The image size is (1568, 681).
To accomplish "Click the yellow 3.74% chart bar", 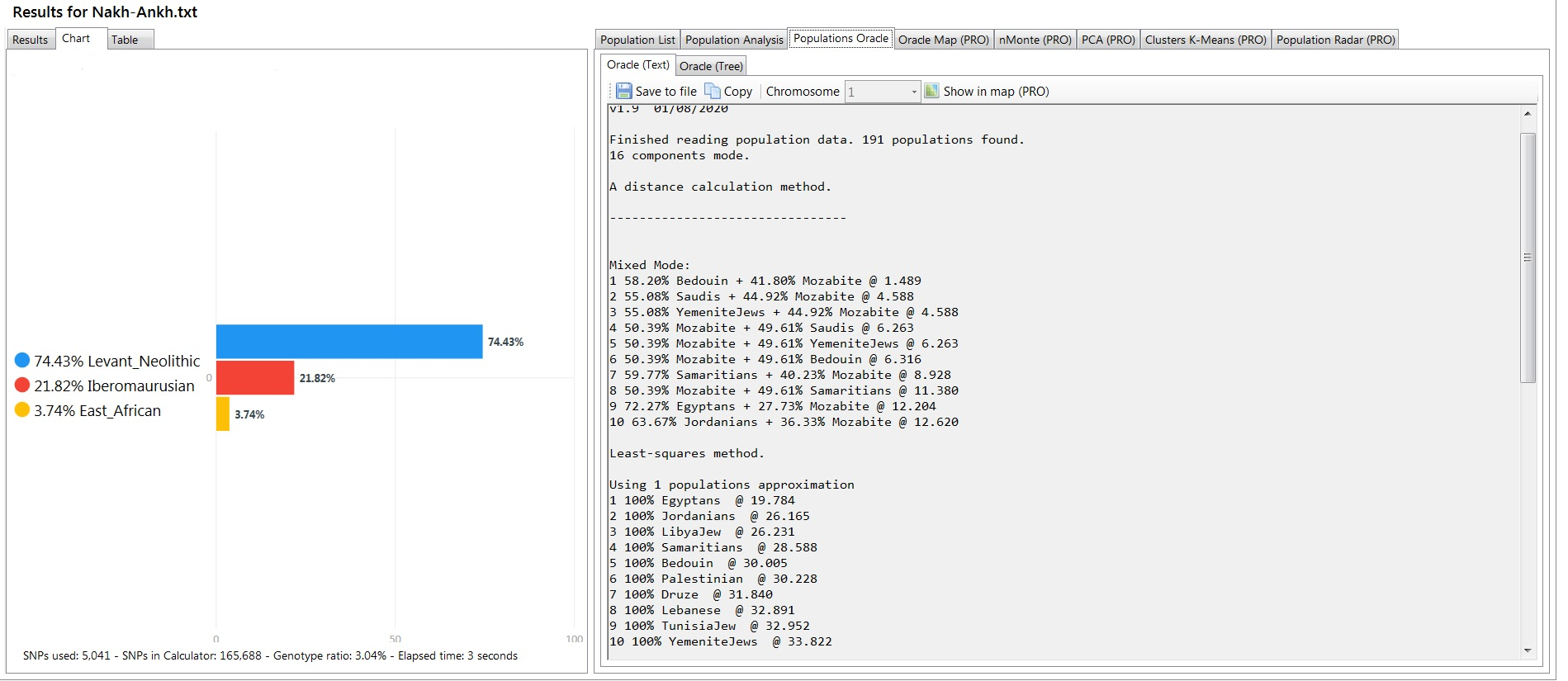I will pyautogui.click(x=223, y=414).
